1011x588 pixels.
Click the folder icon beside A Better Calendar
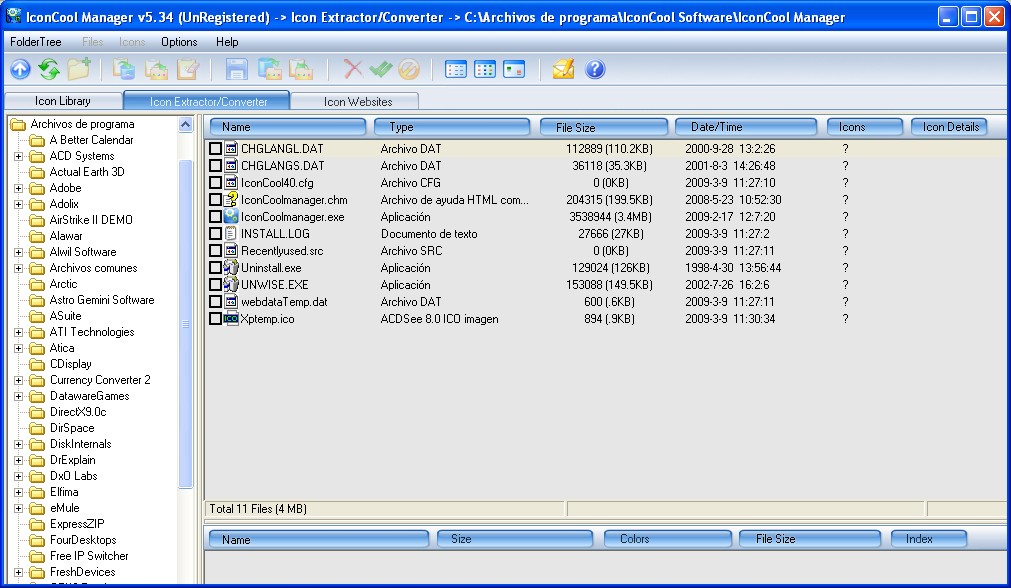(x=37, y=140)
